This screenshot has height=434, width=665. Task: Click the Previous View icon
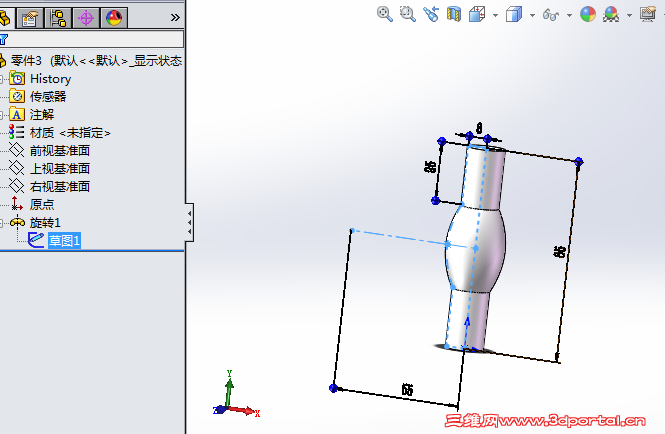(x=431, y=14)
